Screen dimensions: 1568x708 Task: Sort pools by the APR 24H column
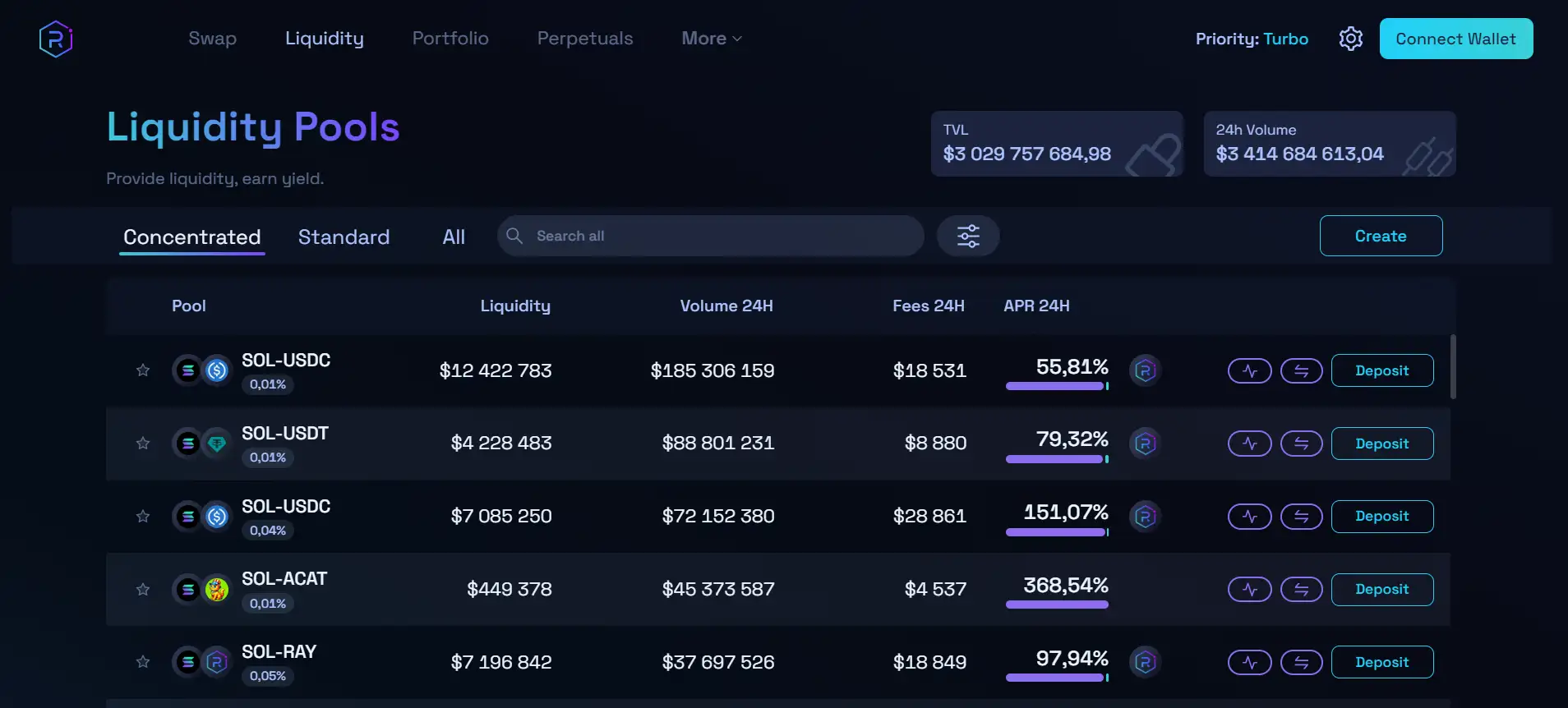[x=1036, y=306]
